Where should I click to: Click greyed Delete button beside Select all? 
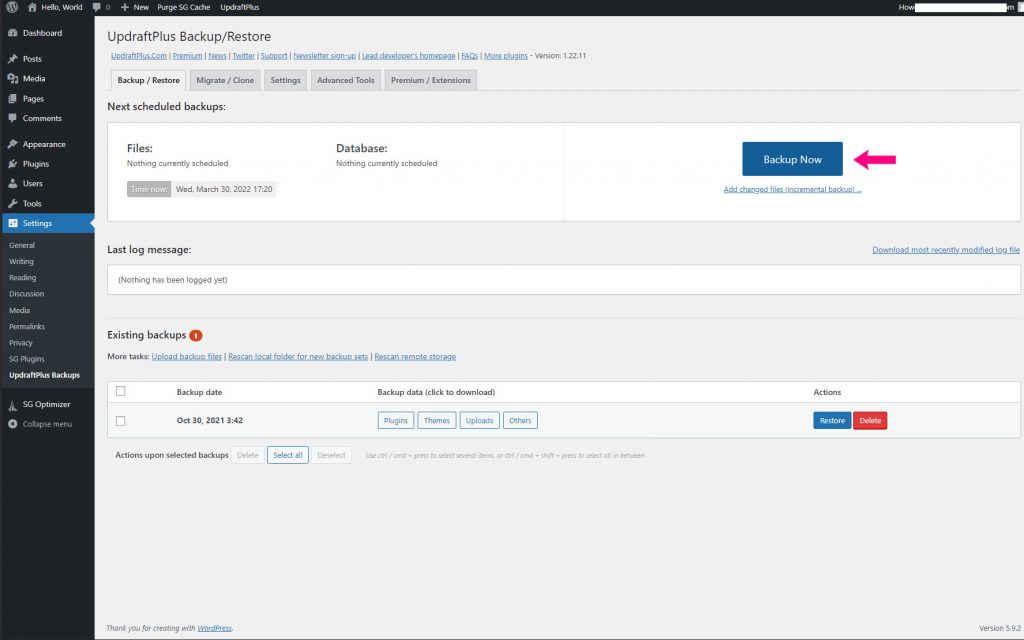pos(248,455)
